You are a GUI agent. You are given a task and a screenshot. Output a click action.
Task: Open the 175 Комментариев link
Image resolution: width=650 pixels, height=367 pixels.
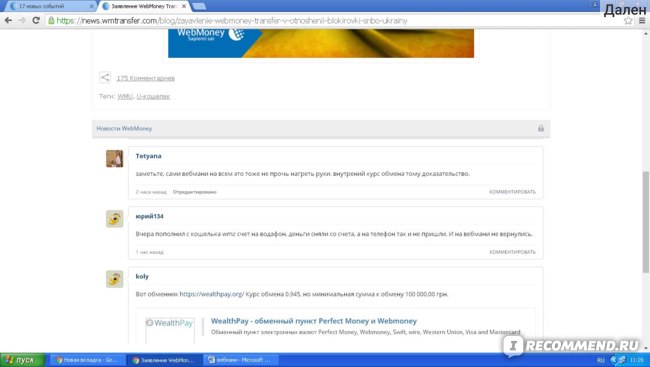[146, 78]
